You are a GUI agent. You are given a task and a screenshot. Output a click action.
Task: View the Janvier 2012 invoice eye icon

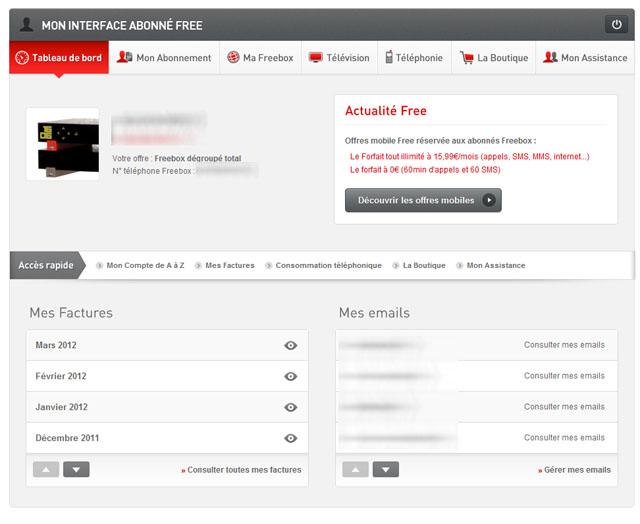coord(291,407)
